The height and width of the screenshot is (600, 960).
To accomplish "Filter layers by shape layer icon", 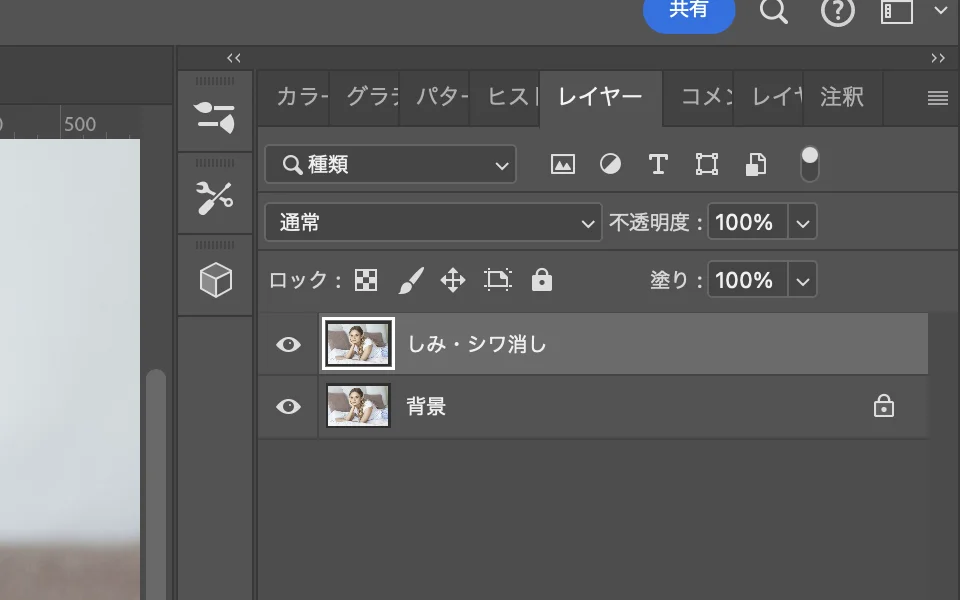I will (707, 165).
